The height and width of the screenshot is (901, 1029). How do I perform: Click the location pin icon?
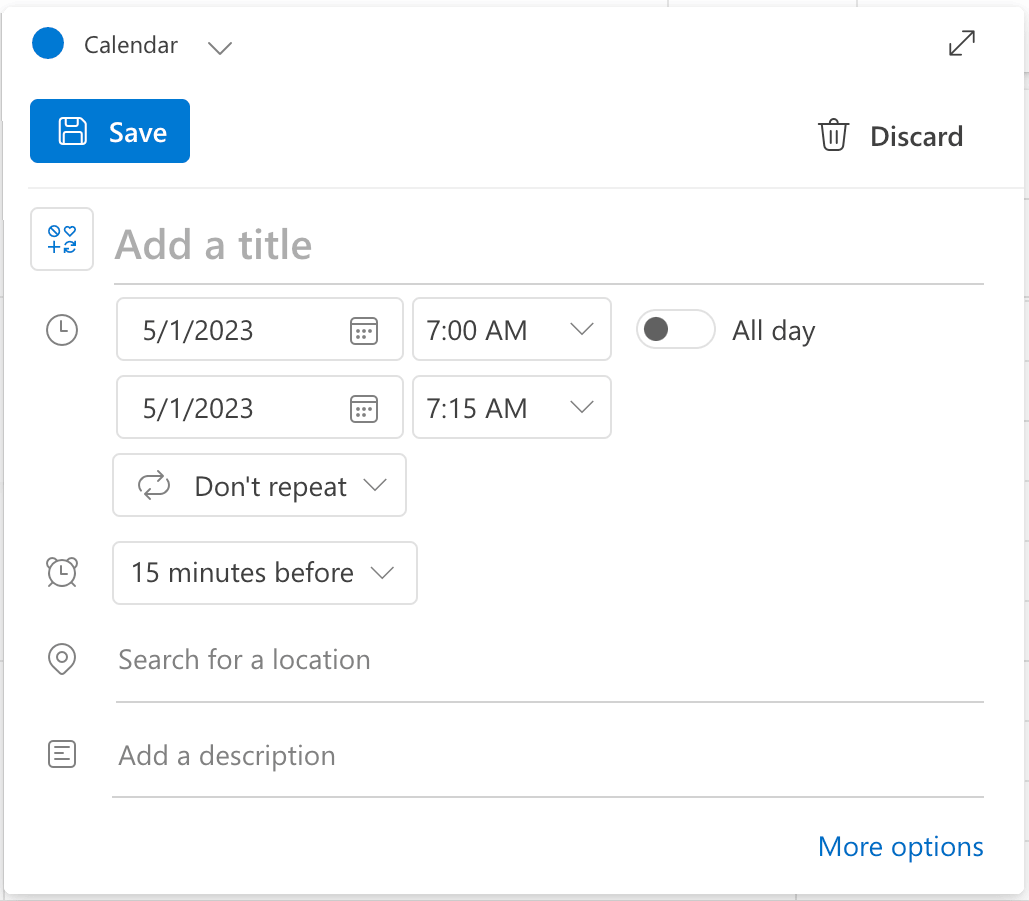pyautogui.click(x=61, y=659)
